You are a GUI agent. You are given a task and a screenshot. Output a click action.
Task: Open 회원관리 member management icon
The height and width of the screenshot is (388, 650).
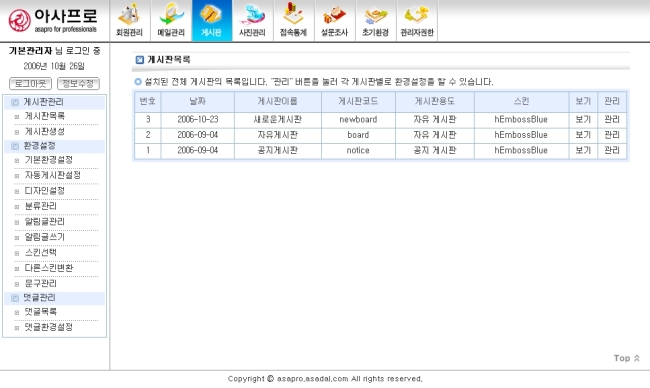point(130,20)
